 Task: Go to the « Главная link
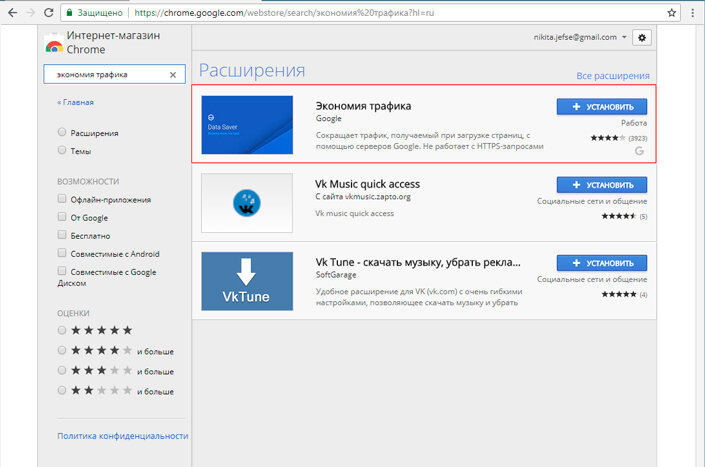click(76, 102)
